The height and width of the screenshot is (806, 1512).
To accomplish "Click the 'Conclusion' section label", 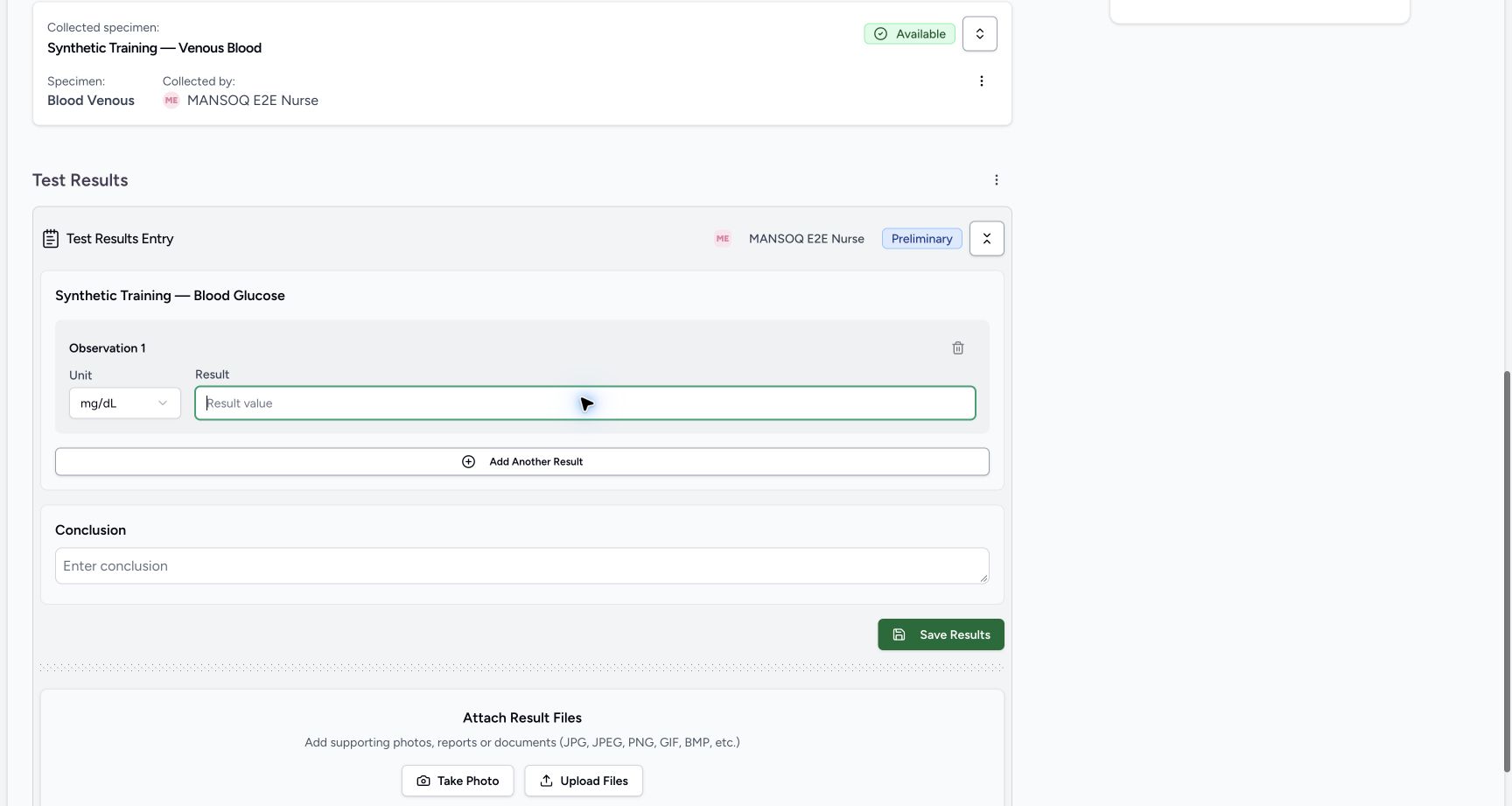I will [x=90, y=530].
